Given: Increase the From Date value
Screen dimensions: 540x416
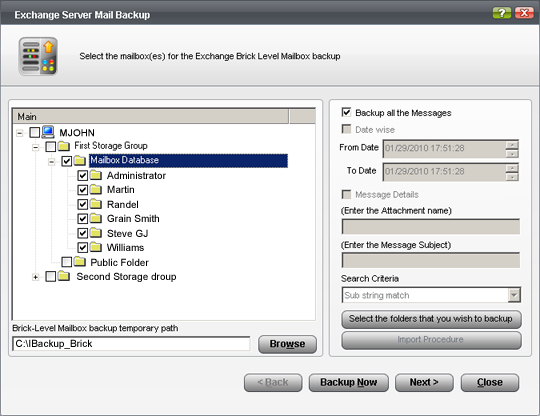Looking at the screenshot, I should tap(512, 145).
